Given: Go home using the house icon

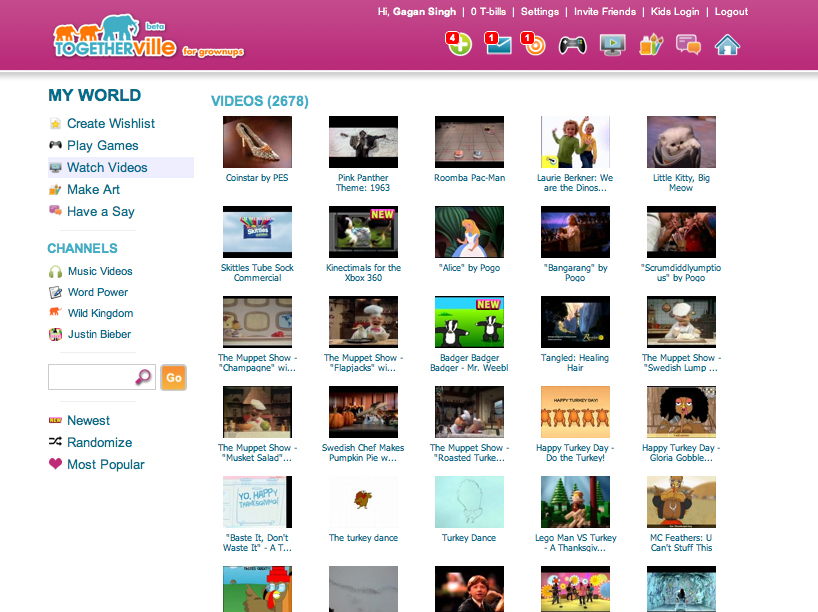Looking at the screenshot, I should point(727,44).
